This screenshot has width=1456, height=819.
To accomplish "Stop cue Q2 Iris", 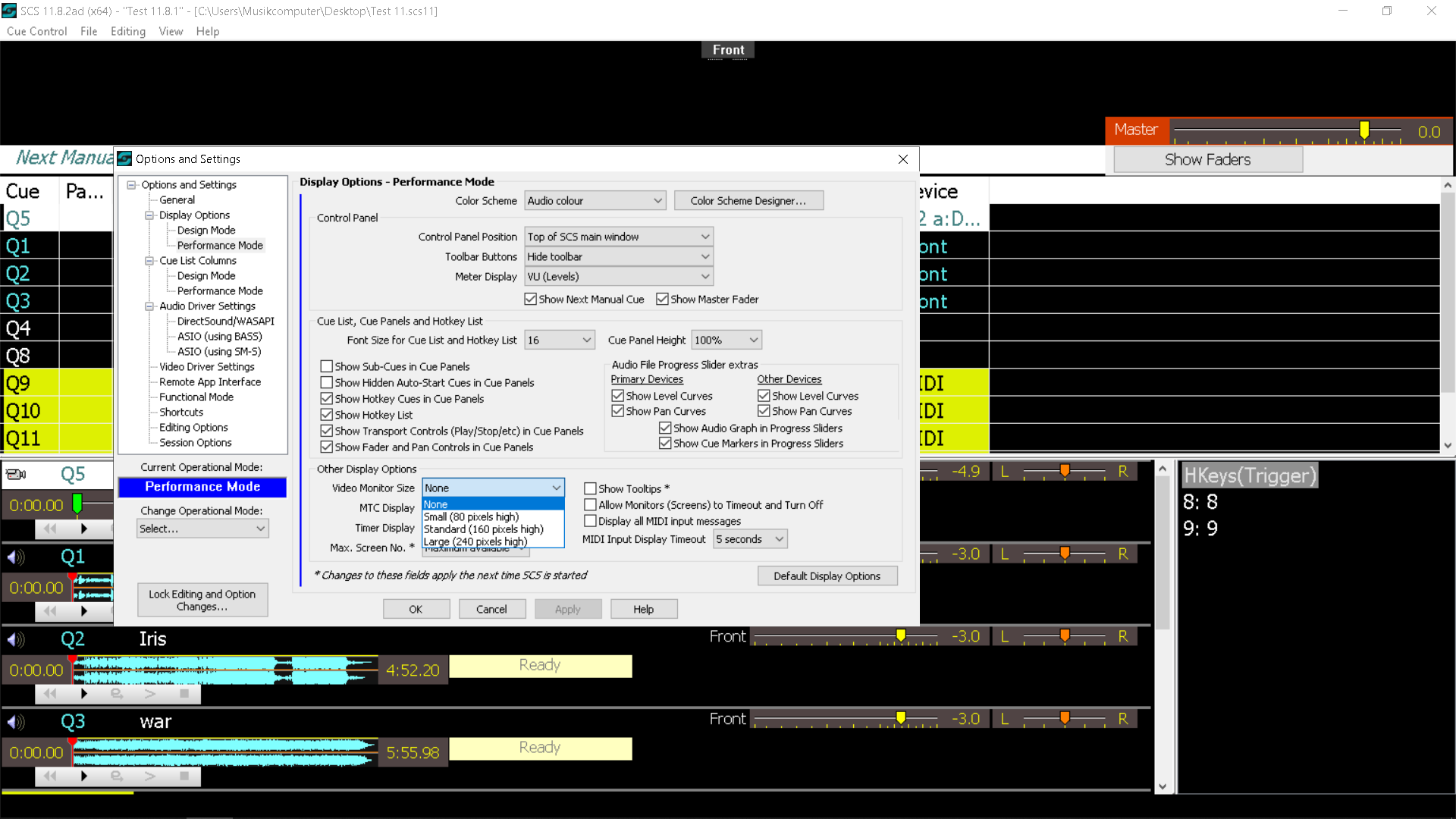I will [x=184, y=693].
